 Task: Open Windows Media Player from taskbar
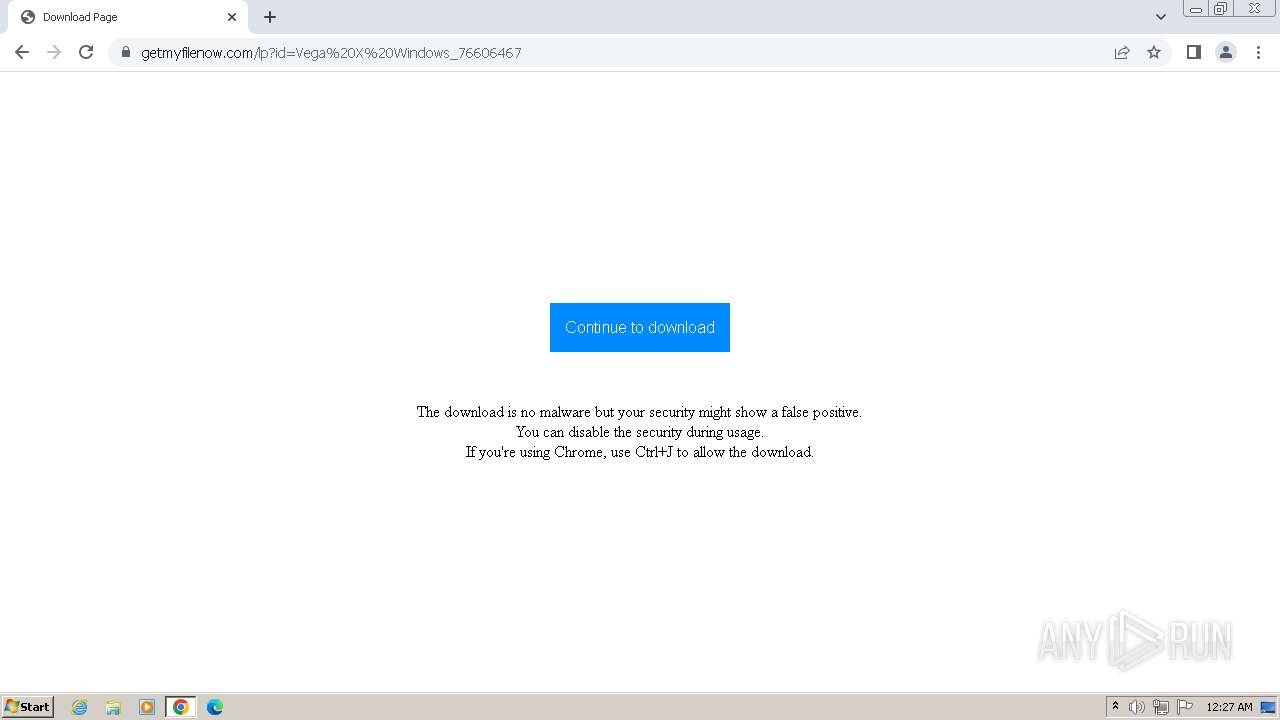pos(147,707)
